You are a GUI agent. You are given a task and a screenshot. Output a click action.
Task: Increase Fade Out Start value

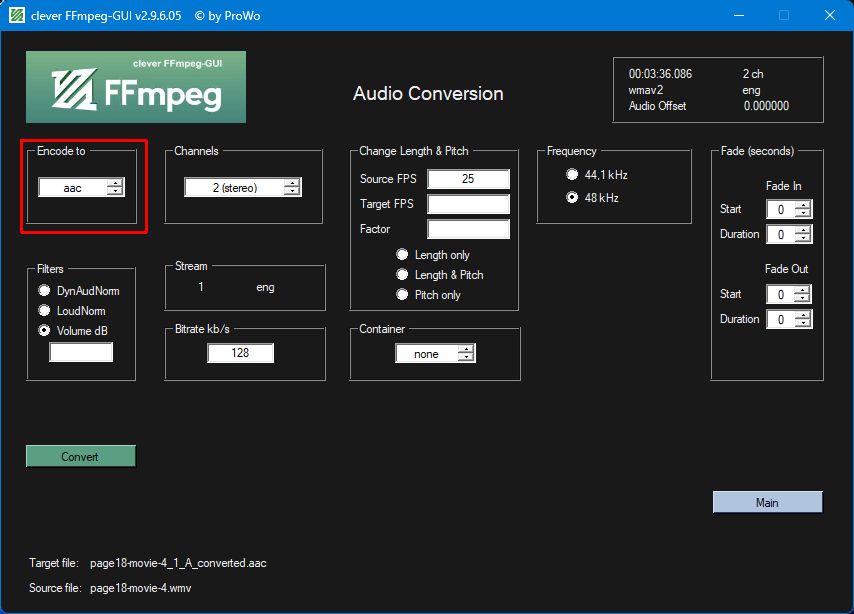click(803, 290)
